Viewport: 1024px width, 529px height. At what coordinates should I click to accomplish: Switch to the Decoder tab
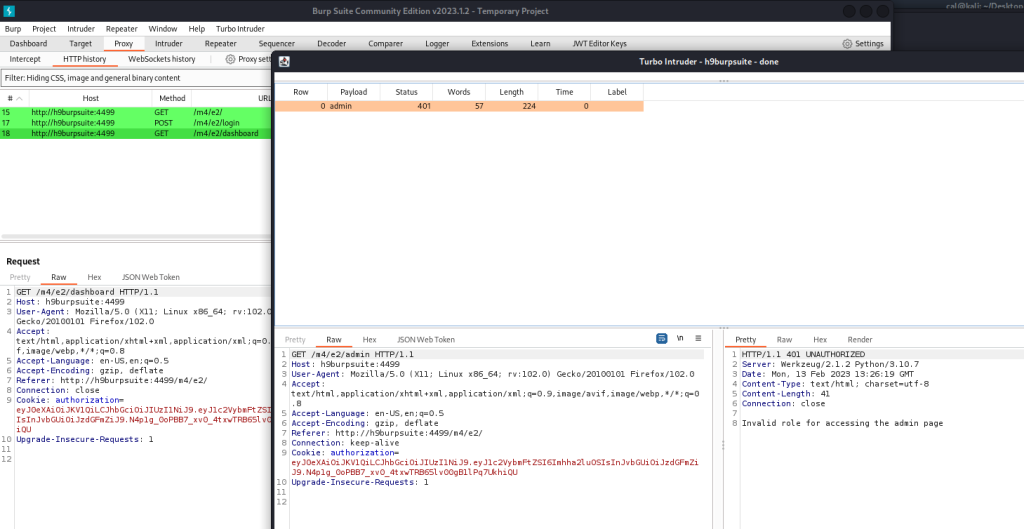tap(332, 44)
